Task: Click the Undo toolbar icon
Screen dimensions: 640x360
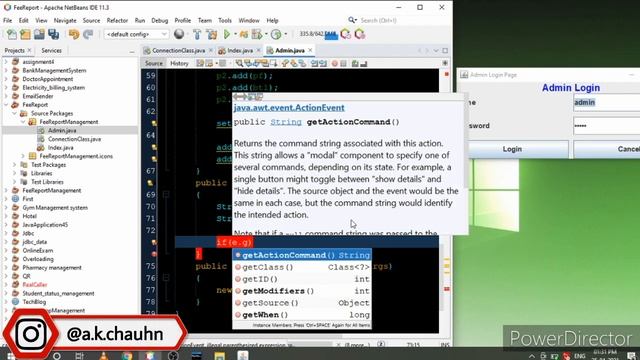Action: tap(74, 35)
